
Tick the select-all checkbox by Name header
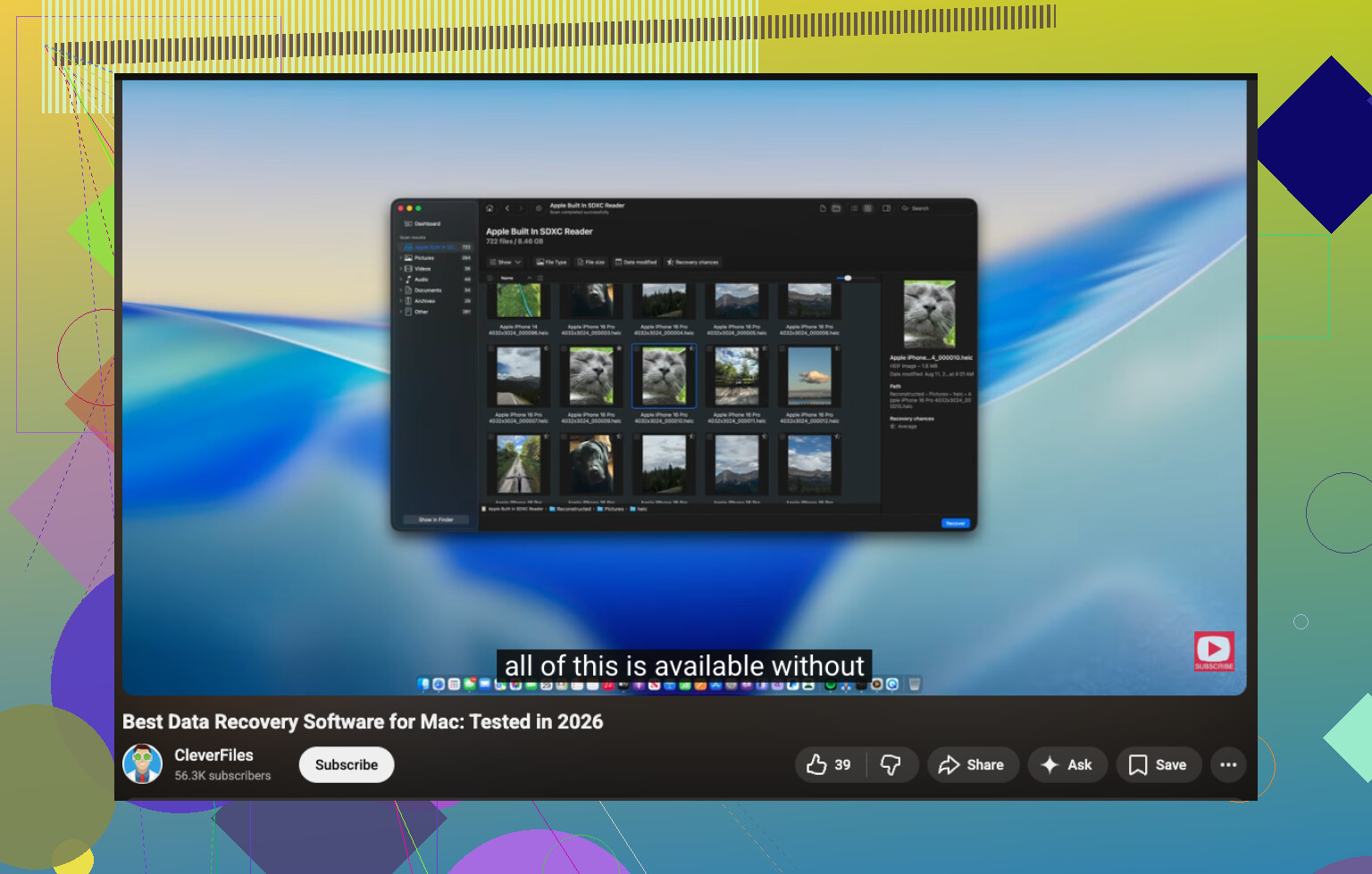point(489,278)
